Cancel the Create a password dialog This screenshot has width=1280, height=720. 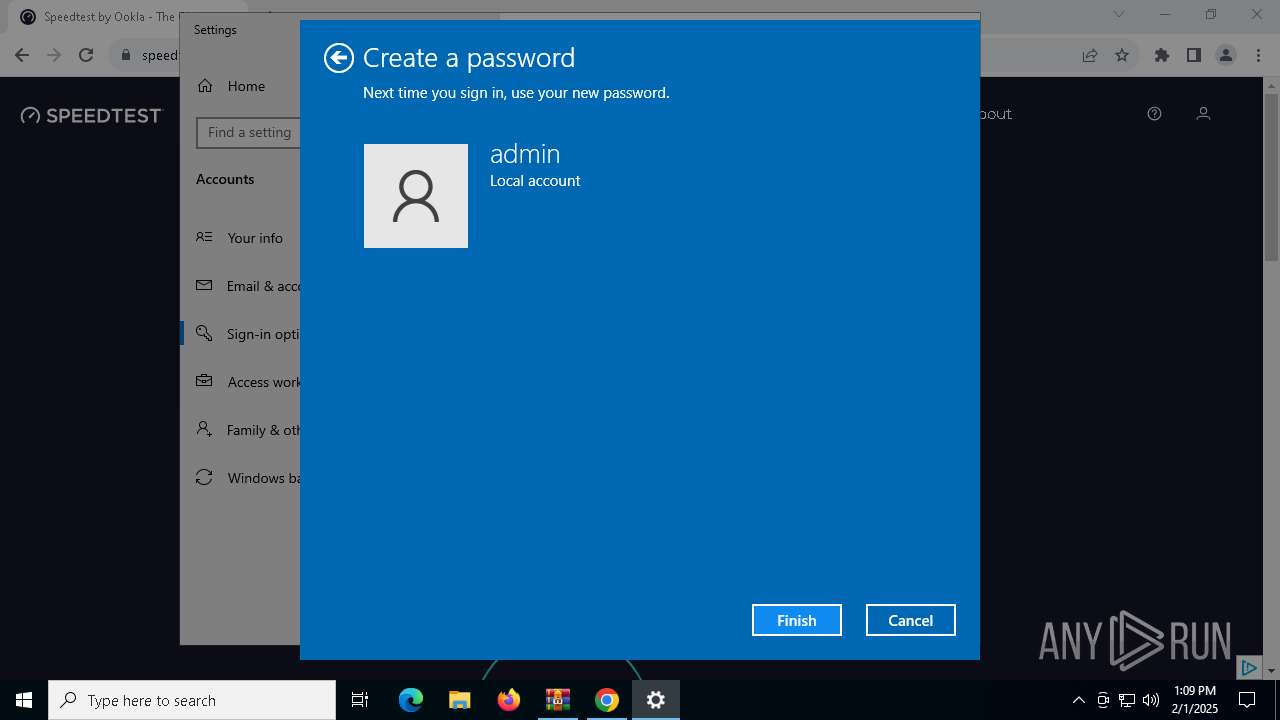(911, 620)
